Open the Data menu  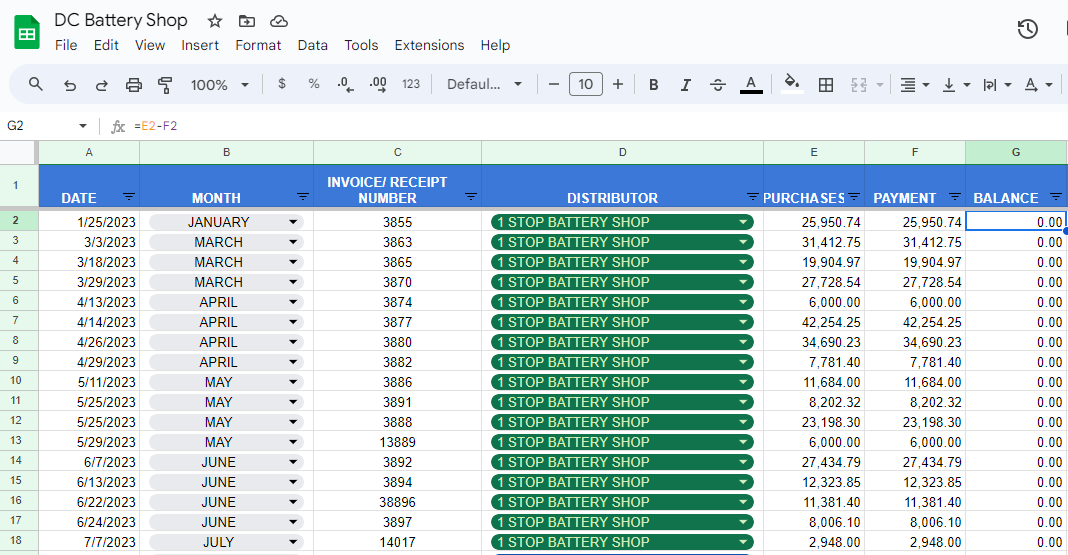click(313, 45)
